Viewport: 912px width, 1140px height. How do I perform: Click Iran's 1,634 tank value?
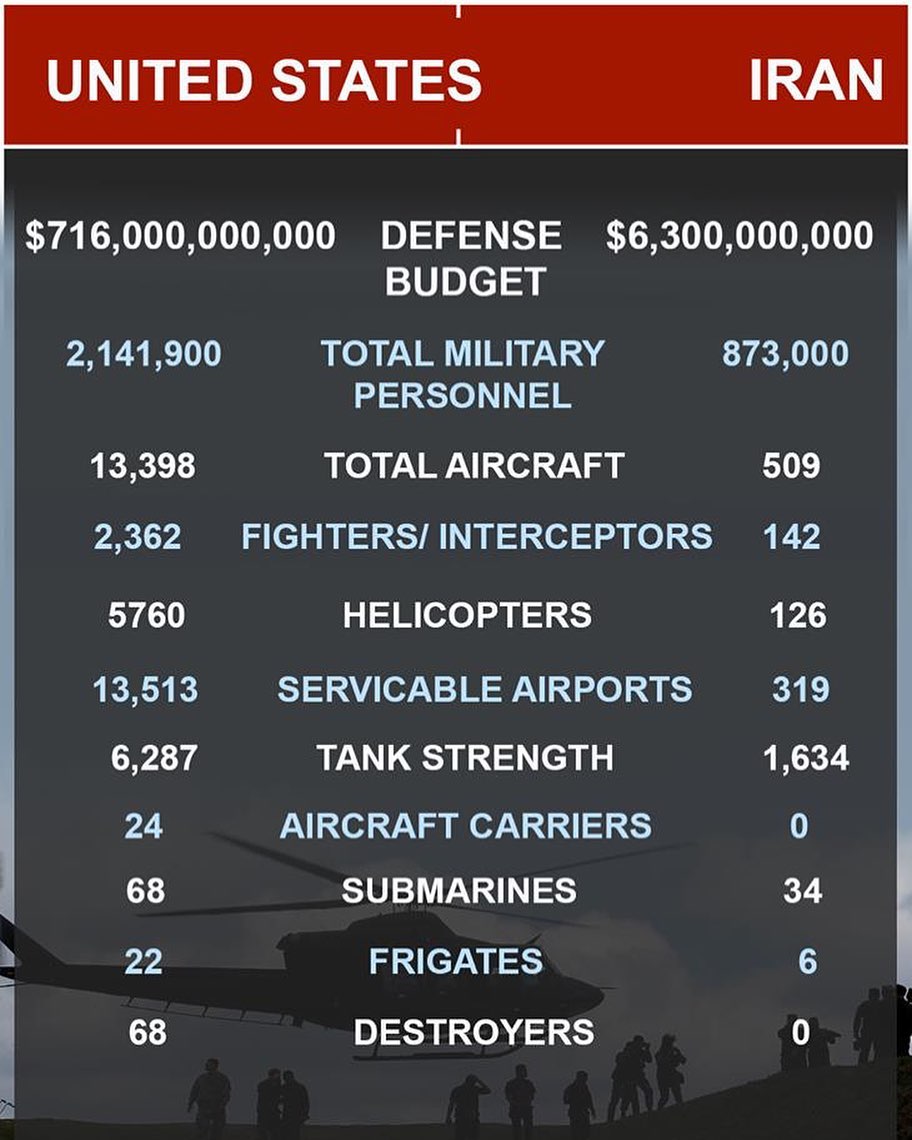(x=806, y=758)
